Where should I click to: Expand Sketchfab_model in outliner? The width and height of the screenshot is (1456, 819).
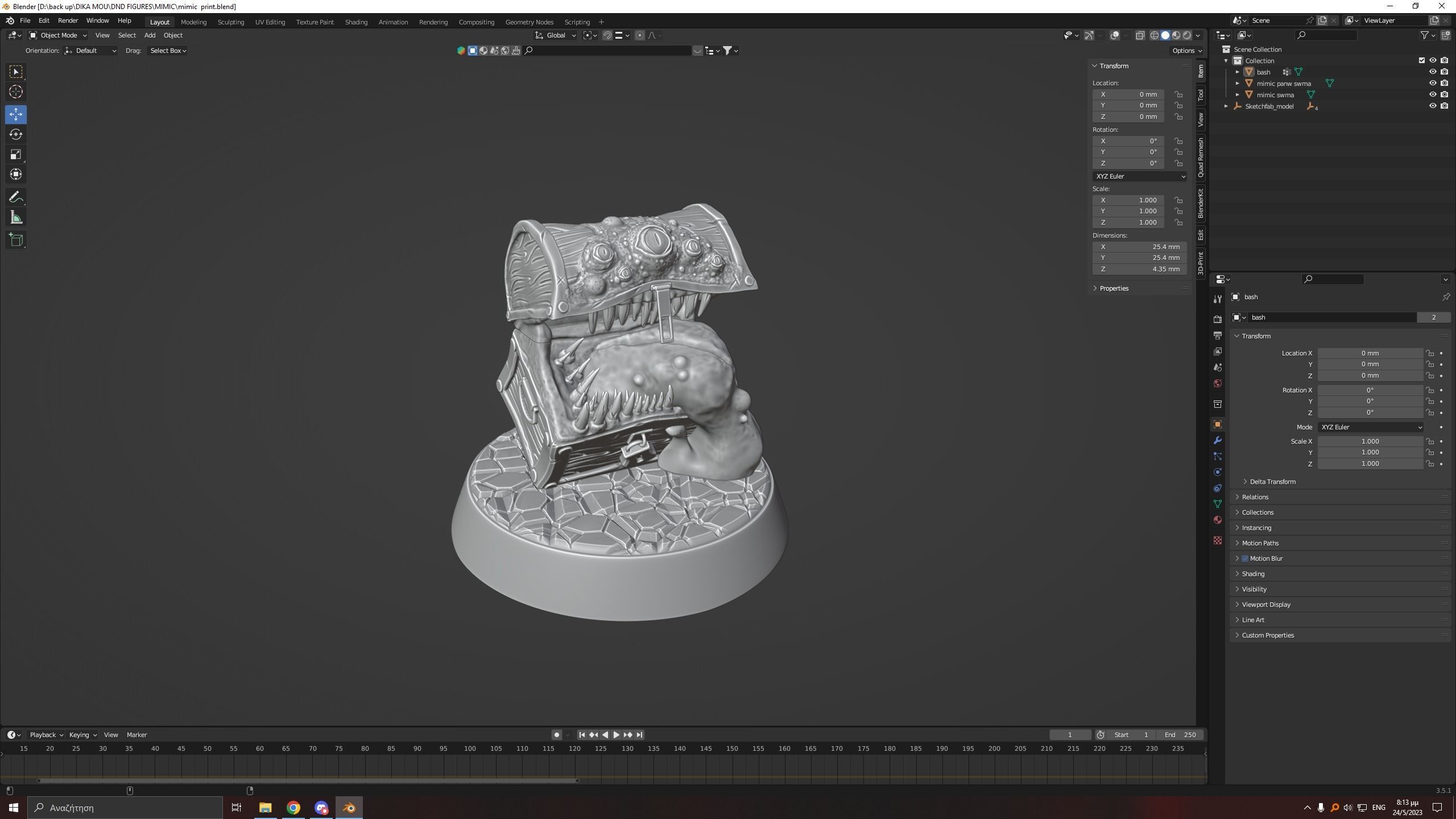tap(1226, 106)
